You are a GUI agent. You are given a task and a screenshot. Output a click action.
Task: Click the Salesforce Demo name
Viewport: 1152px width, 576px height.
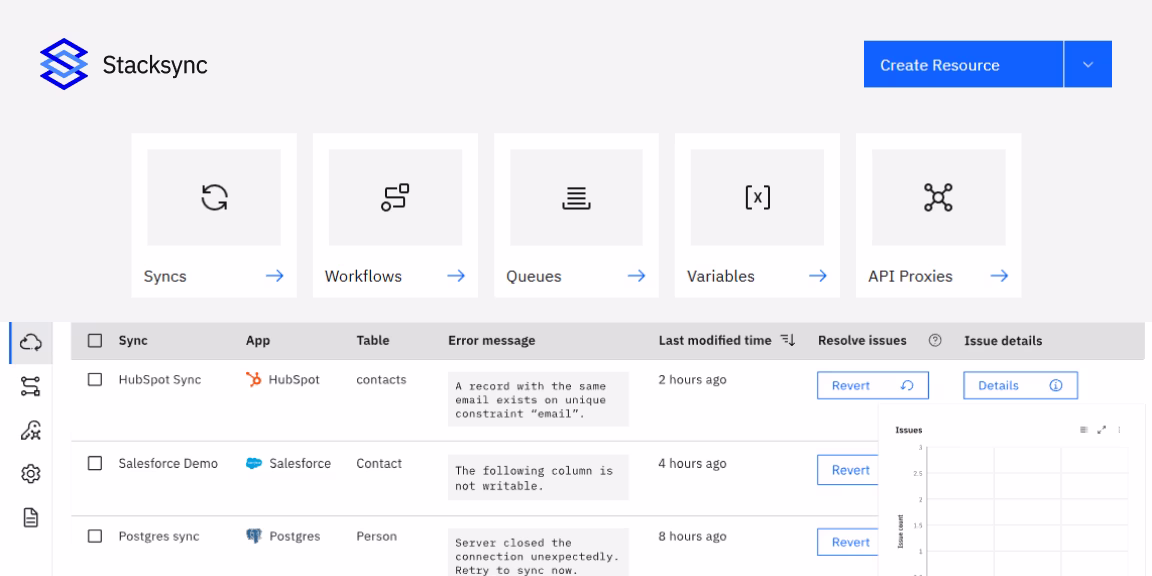coord(168,464)
